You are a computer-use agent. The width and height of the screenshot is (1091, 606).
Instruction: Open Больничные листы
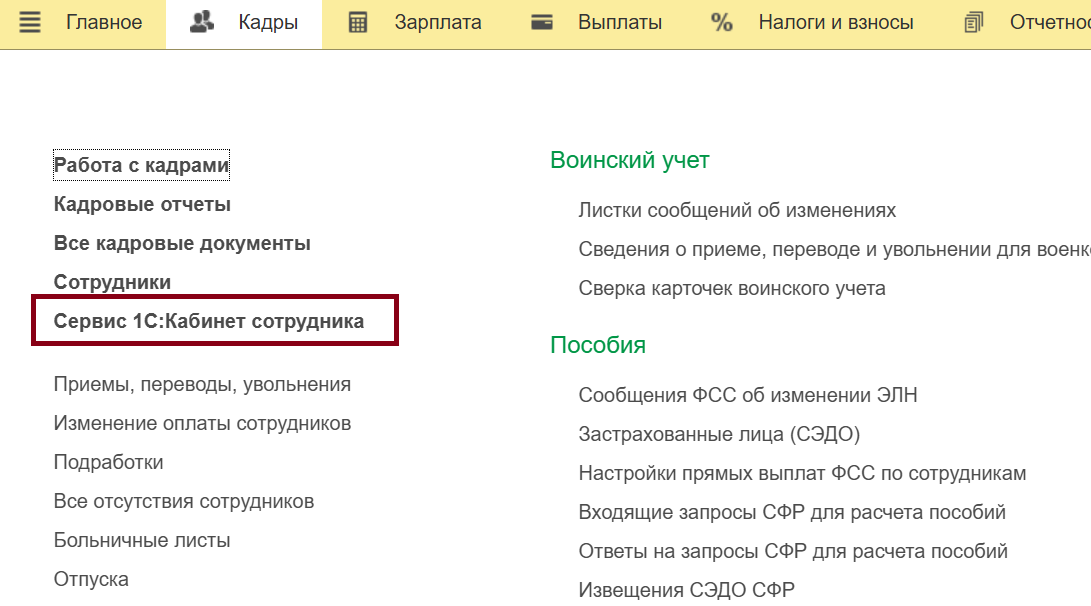[142, 540]
